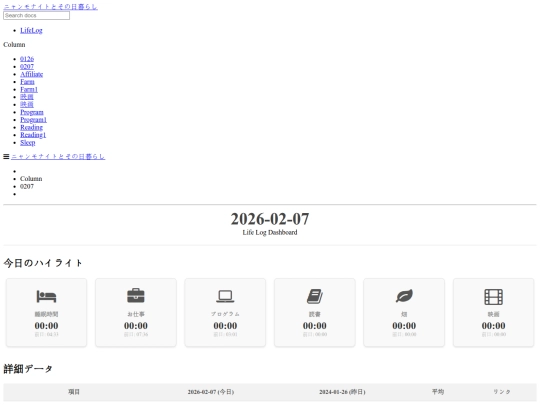Open the 0126 sidebar link

point(27,59)
